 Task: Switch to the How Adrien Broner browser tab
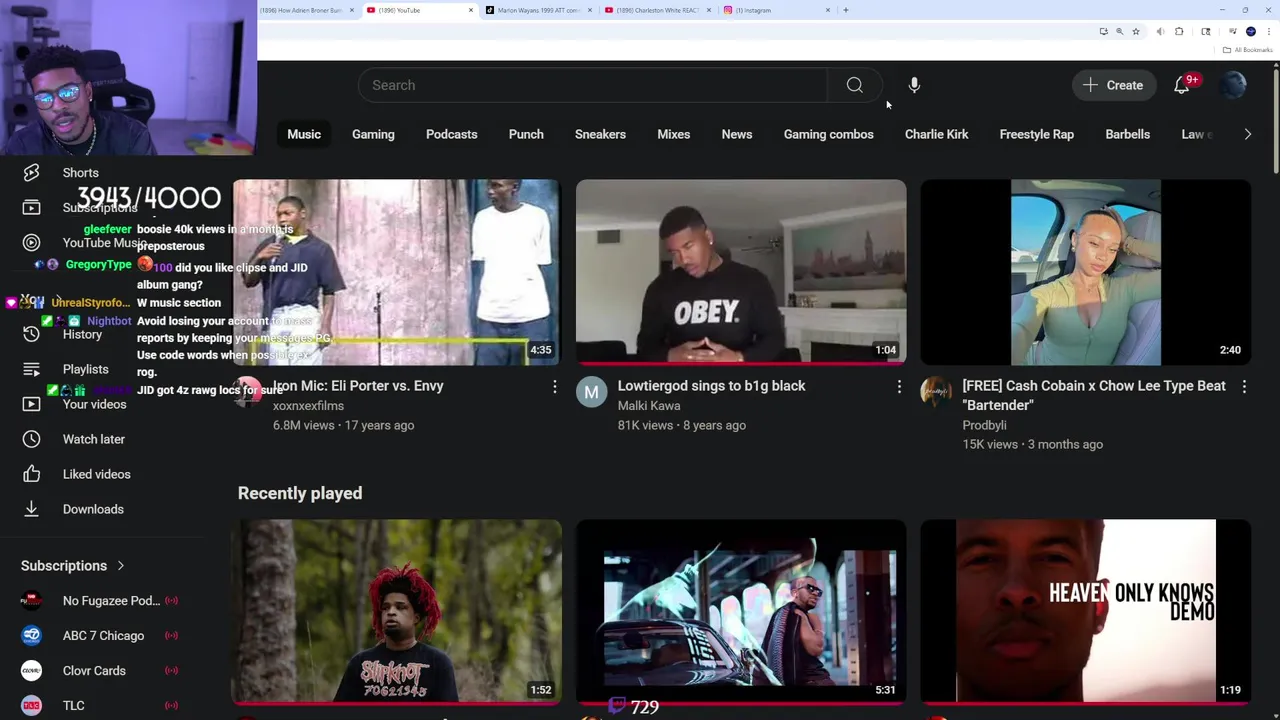(301, 10)
